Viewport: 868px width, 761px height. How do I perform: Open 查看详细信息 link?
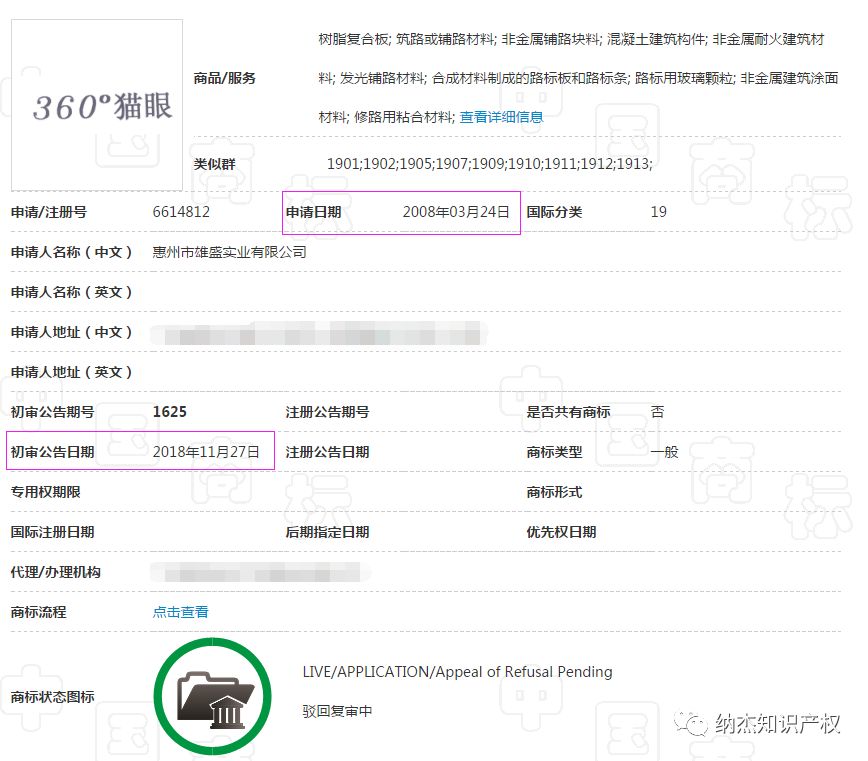pos(502,116)
